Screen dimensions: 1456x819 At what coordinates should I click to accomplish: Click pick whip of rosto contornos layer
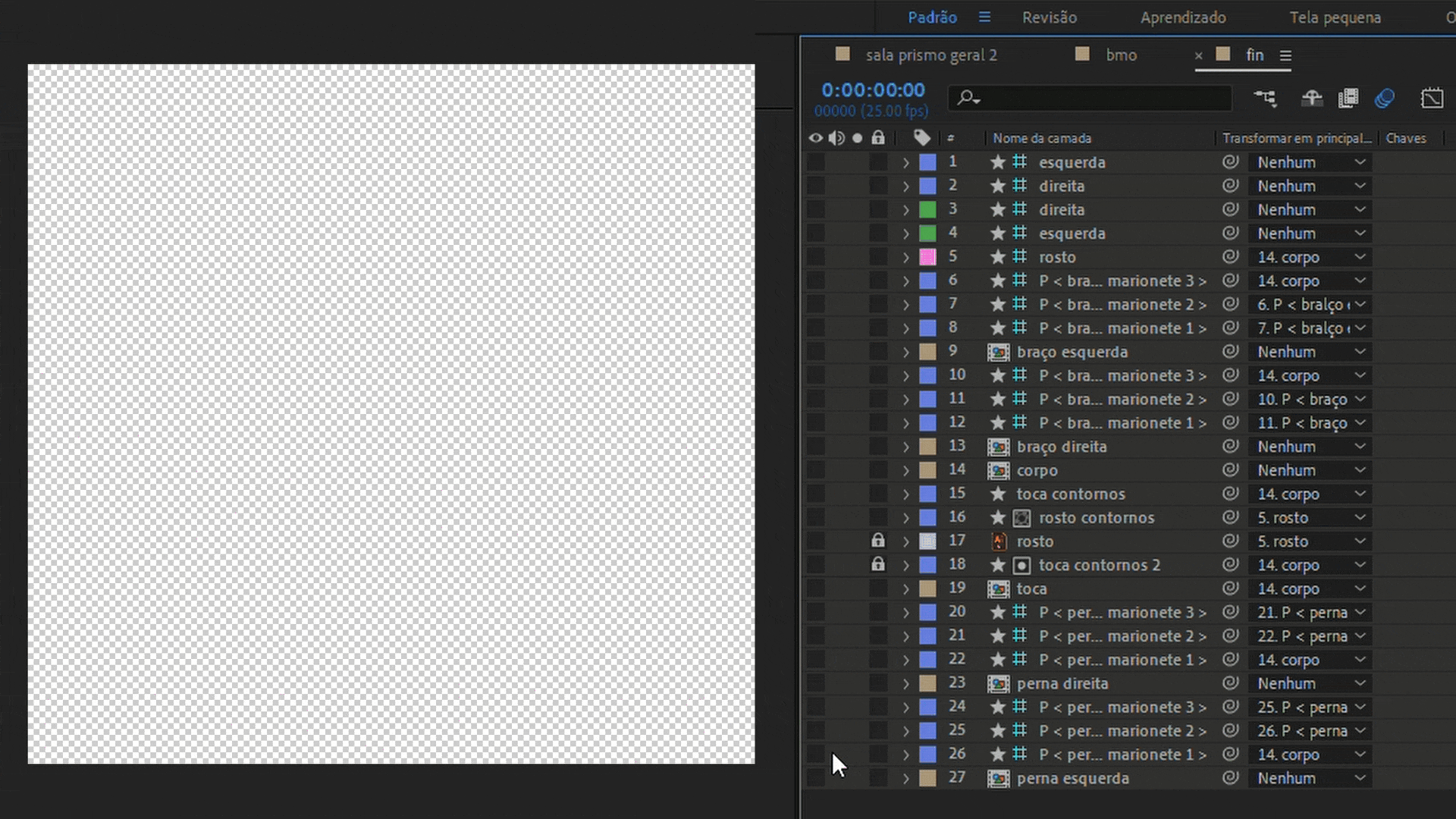click(1230, 517)
